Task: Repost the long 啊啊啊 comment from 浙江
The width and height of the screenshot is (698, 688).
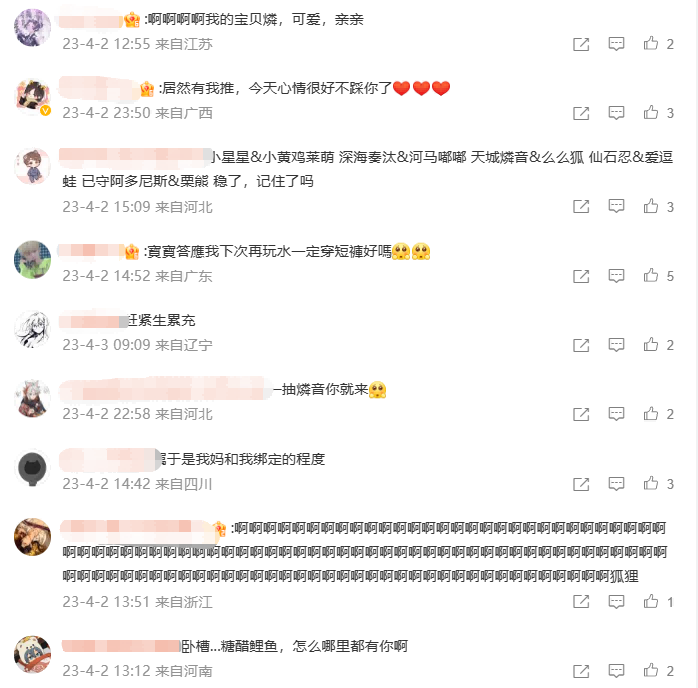Action: click(581, 602)
